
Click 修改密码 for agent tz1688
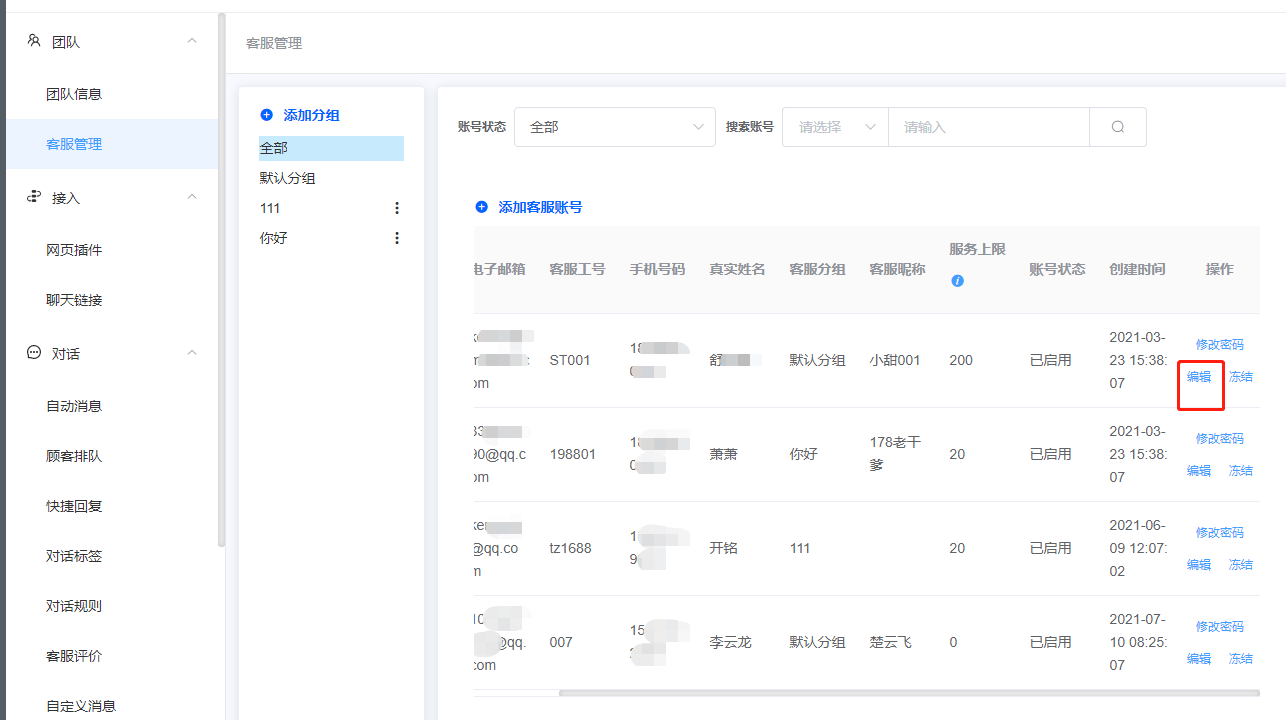click(1220, 532)
